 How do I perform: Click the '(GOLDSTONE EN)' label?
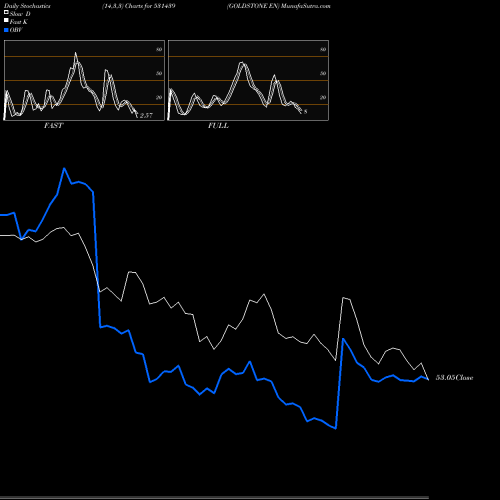click(x=253, y=6)
